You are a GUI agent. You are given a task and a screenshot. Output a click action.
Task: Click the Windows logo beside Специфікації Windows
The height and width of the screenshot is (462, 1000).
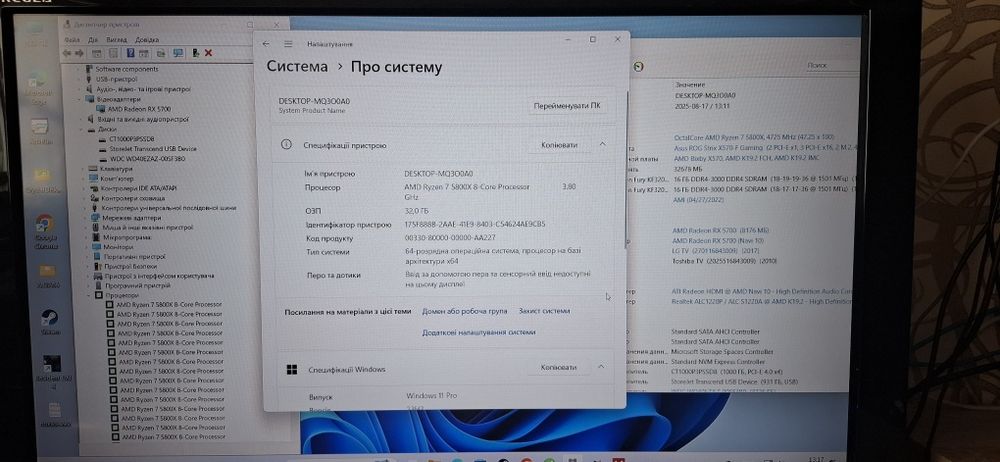click(292, 369)
